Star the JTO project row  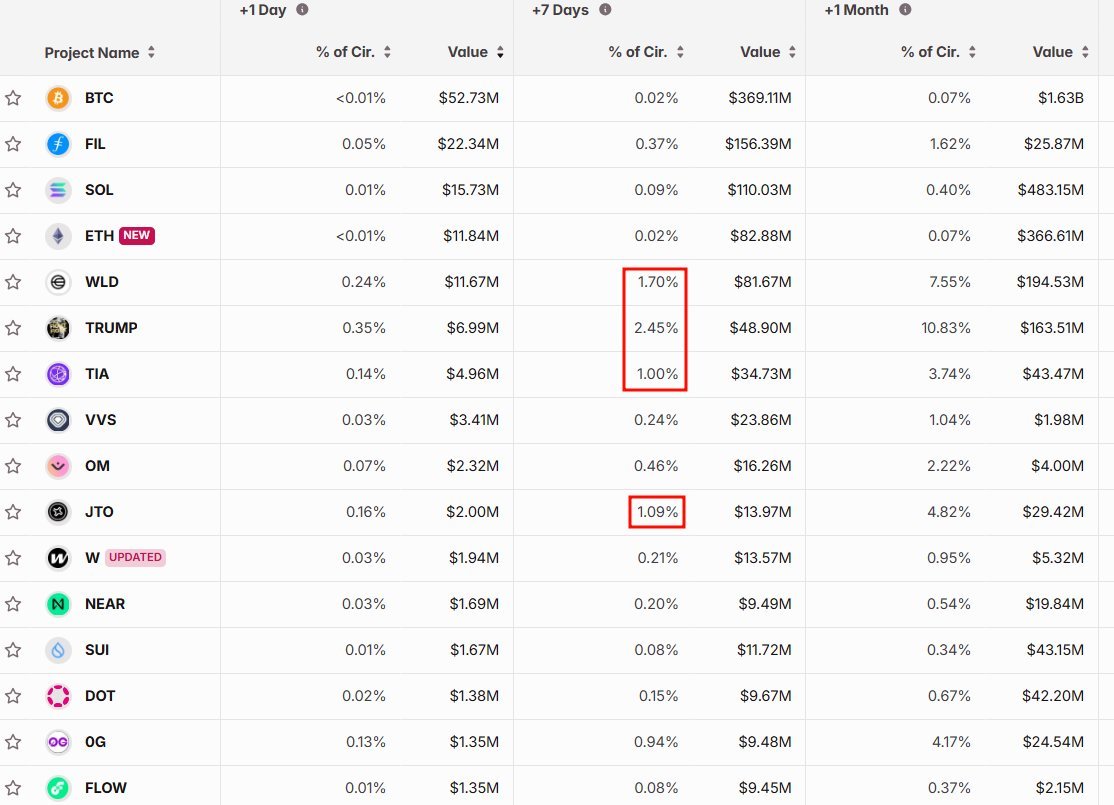coord(13,512)
